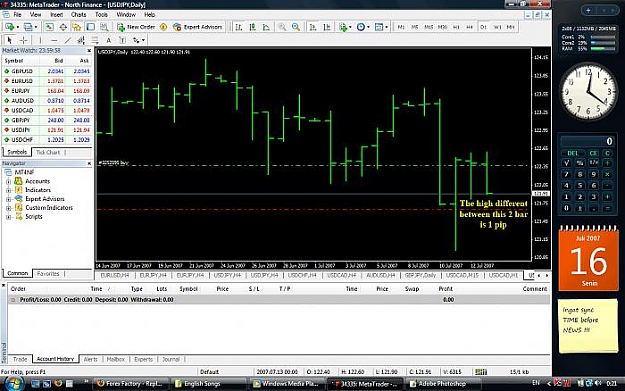Expand the Custom Indicators tree node

click(x=8, y=208)
